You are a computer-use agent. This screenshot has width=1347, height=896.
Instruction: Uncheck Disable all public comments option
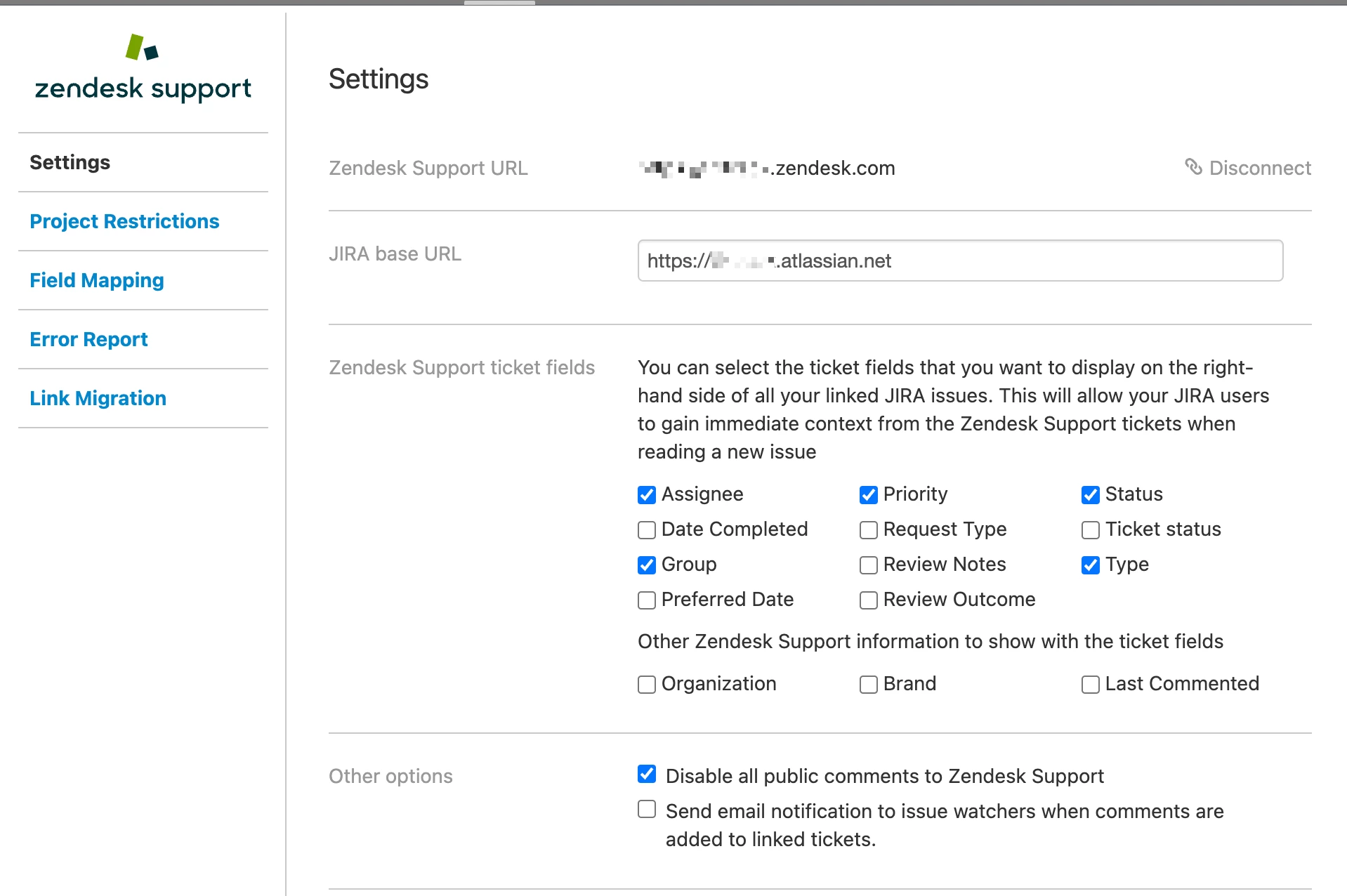647,774
